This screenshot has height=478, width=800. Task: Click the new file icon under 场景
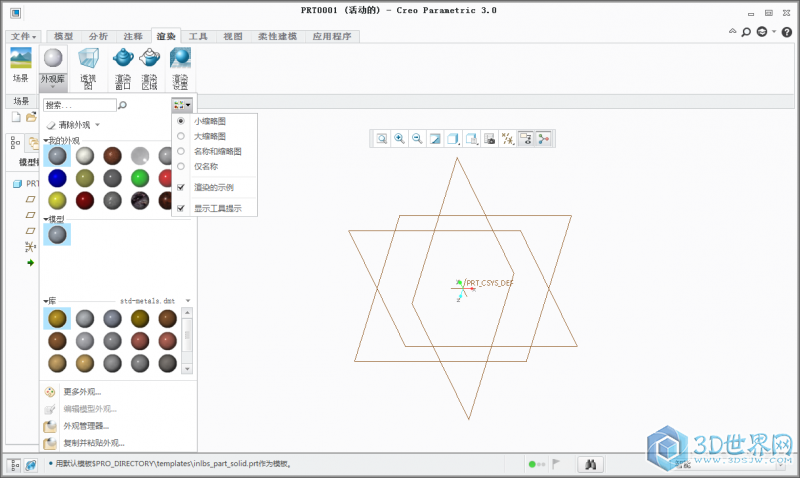16,117
